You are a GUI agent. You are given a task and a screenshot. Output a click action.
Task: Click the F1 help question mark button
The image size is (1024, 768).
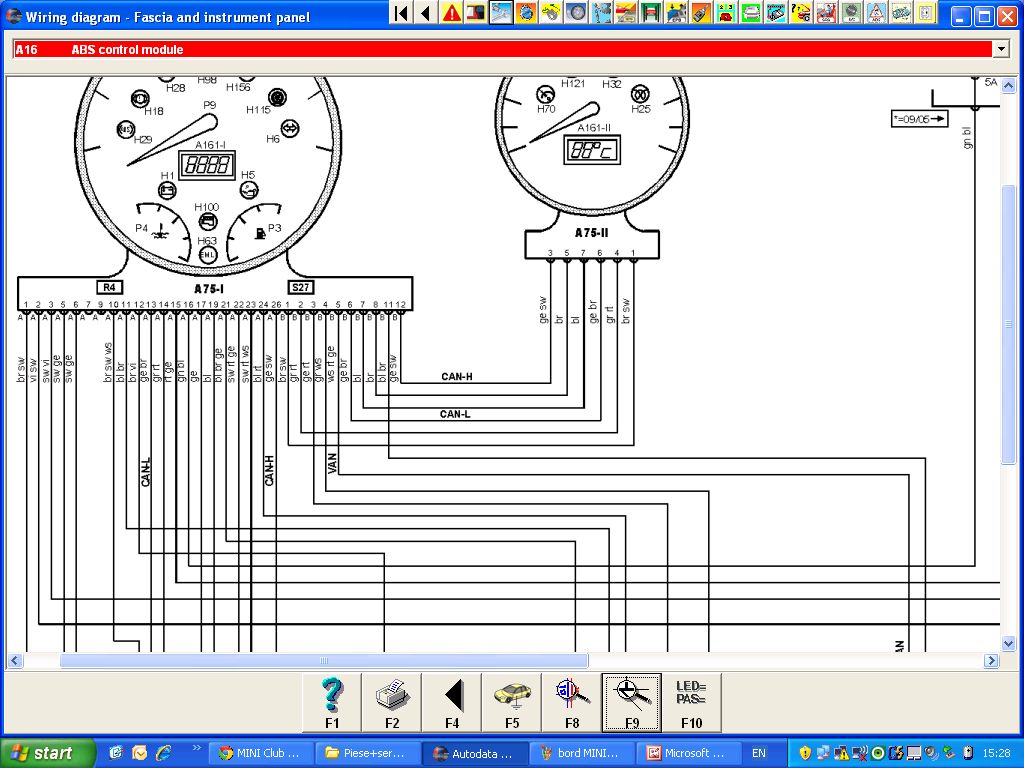(332, 702)
